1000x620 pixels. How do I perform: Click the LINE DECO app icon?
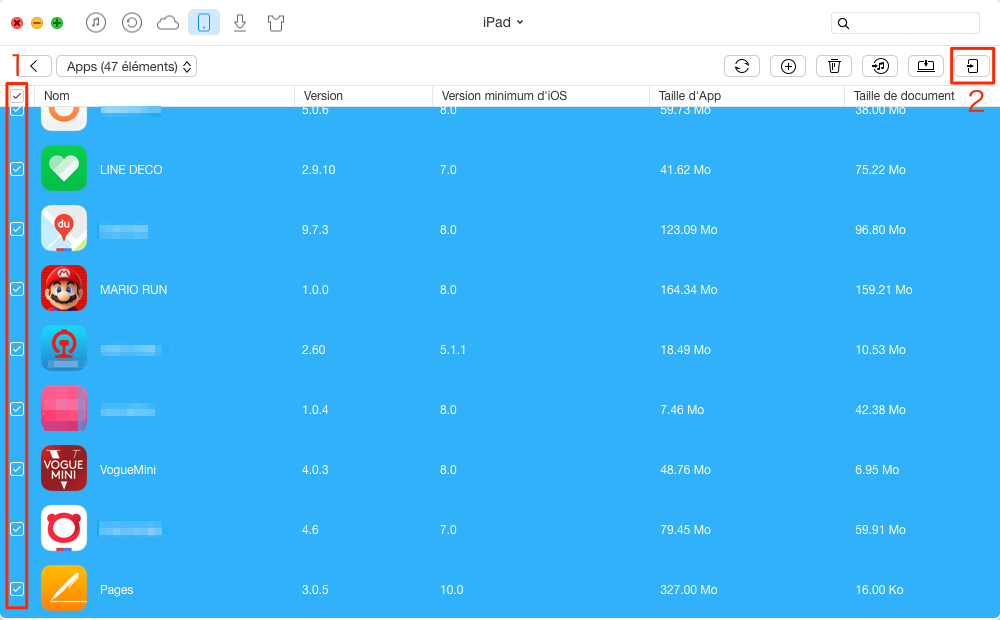[64, 168]
